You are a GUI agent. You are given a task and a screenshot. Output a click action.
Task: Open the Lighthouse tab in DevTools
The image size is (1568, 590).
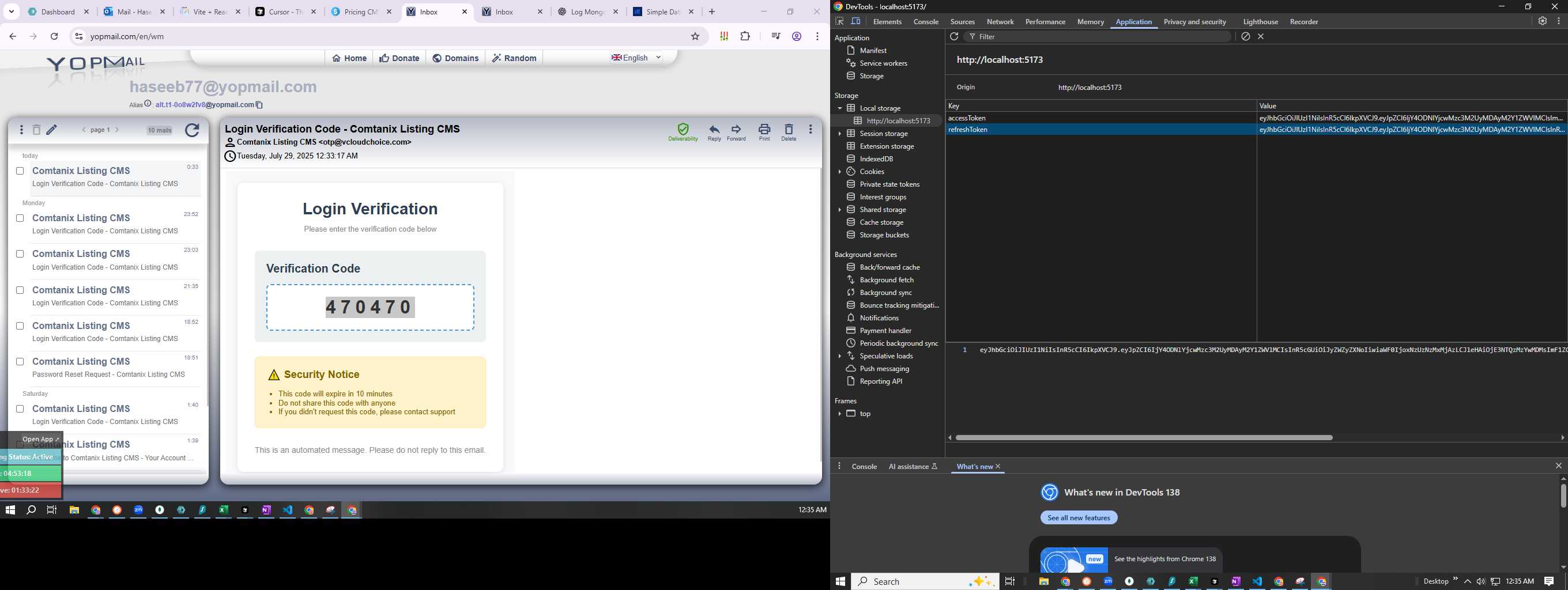(1260, 22)
